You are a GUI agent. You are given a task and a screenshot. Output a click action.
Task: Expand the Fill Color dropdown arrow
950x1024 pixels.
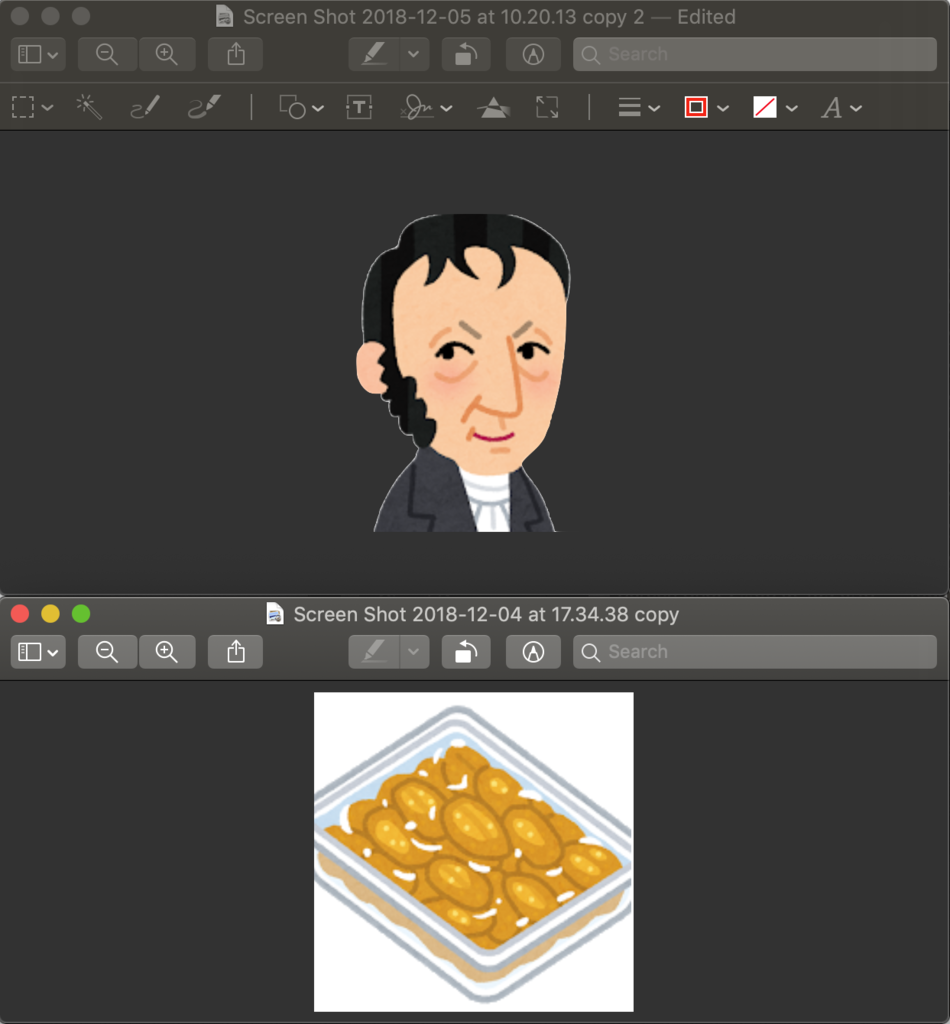[x=791, y=108]
